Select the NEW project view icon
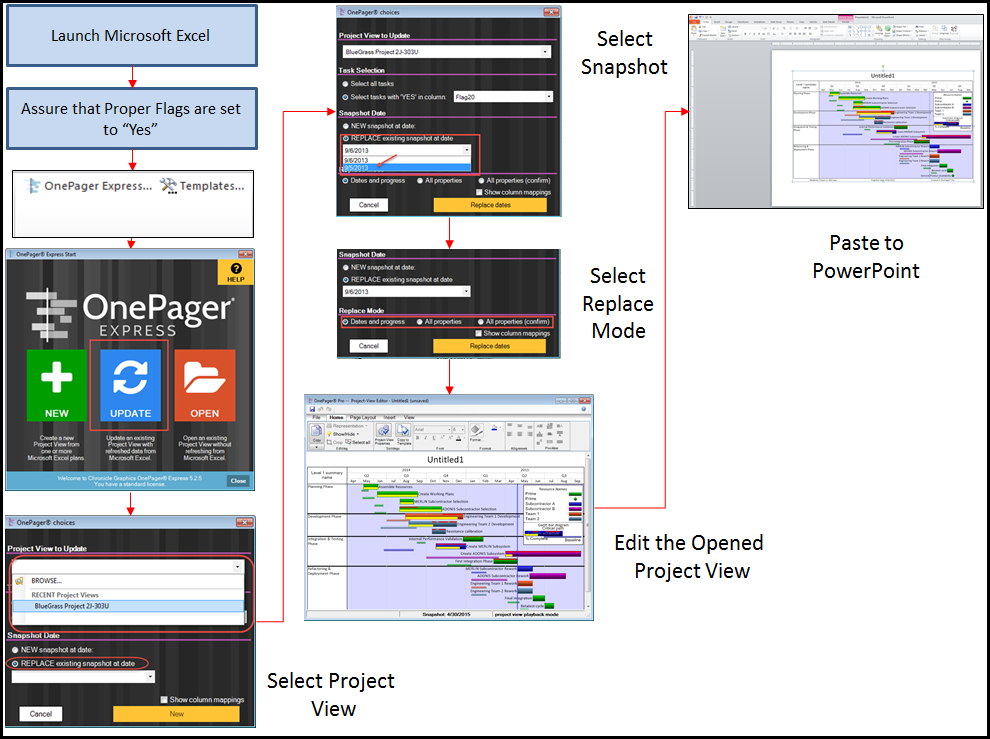The height and width of the screenshot is (739, 990). [x=56, y=385]
